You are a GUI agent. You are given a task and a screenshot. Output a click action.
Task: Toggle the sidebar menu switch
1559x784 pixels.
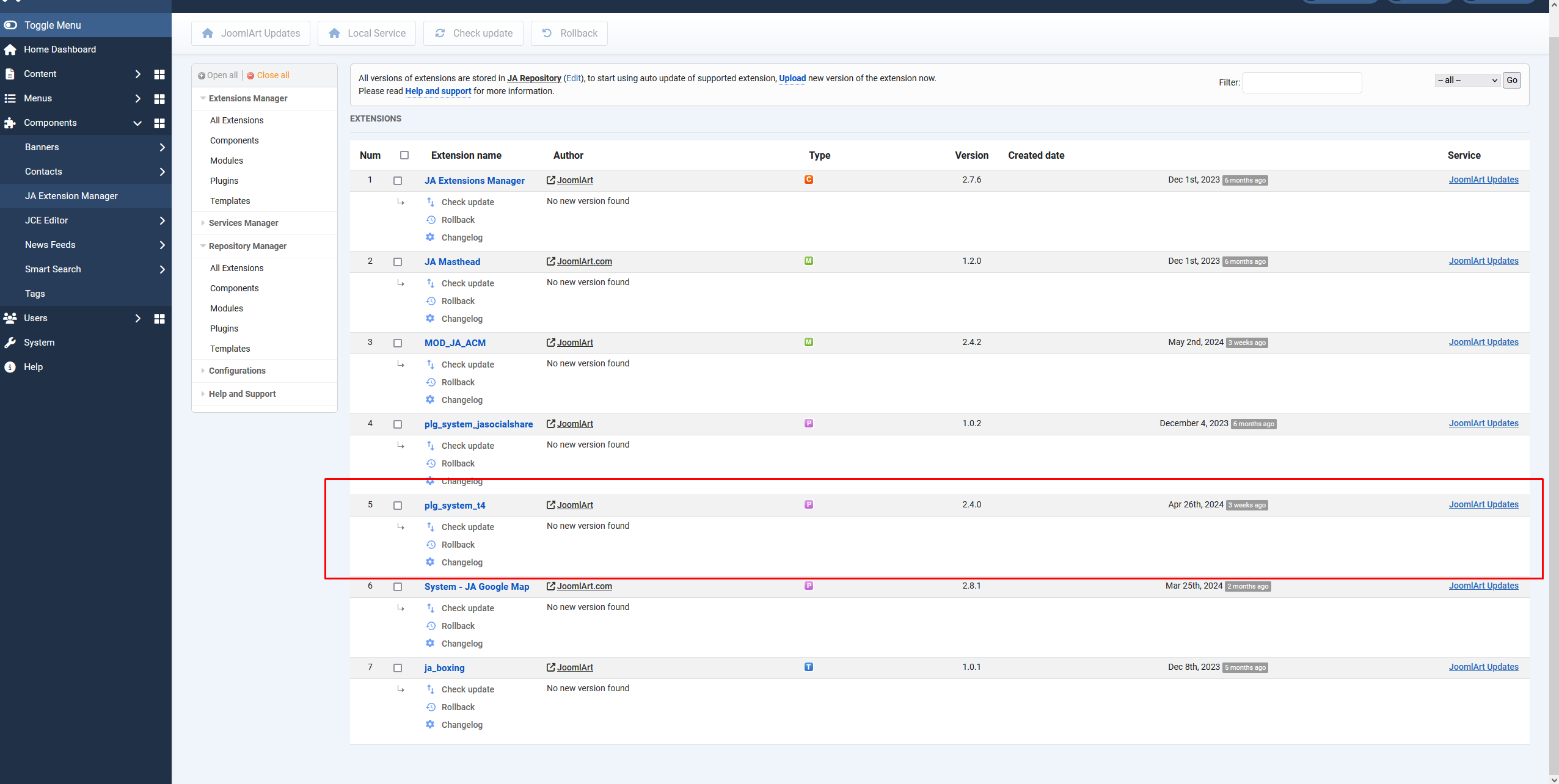[10, 25]
